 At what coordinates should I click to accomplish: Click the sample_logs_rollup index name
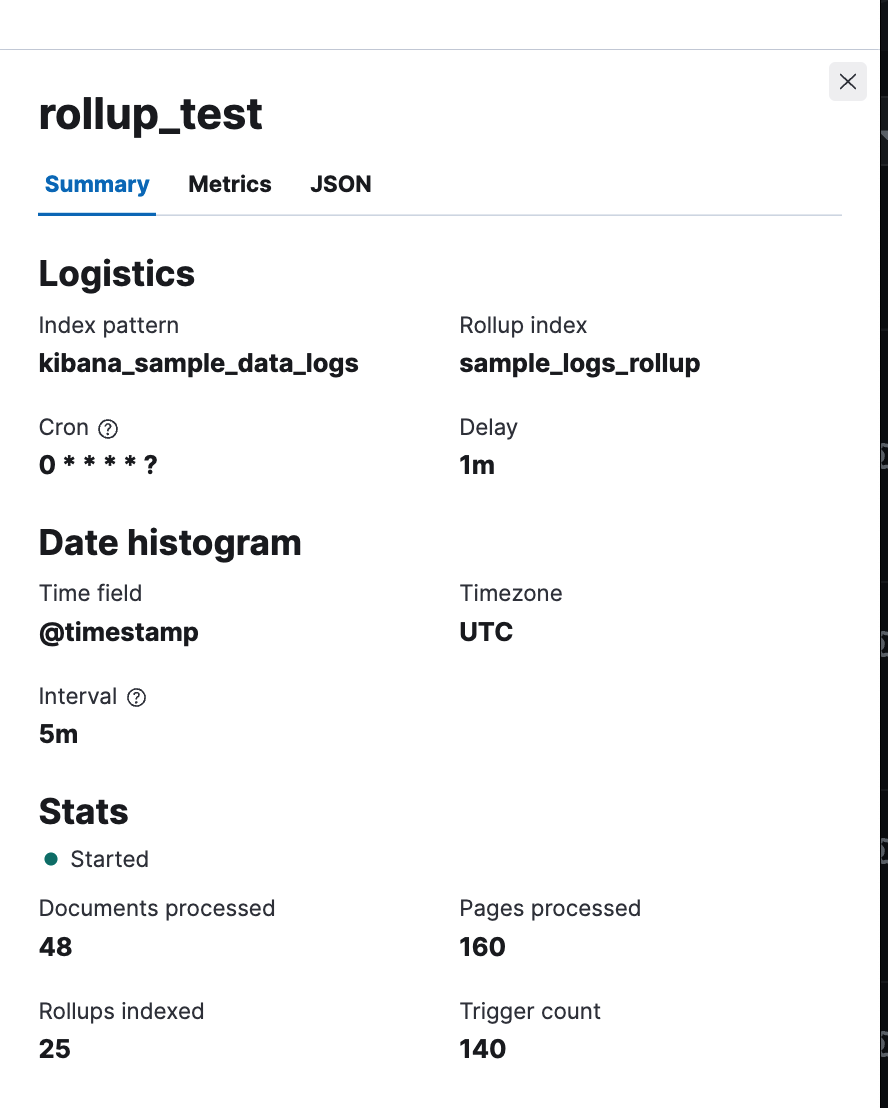(580, 363)
